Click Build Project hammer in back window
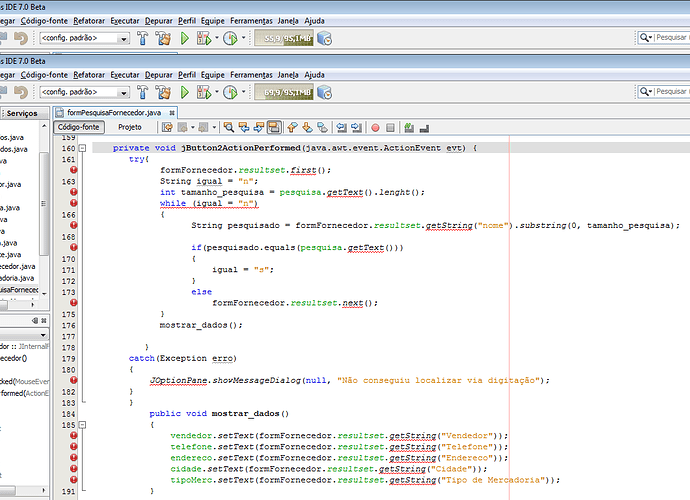Screen dimensions: 690x500 click(142, 38)
